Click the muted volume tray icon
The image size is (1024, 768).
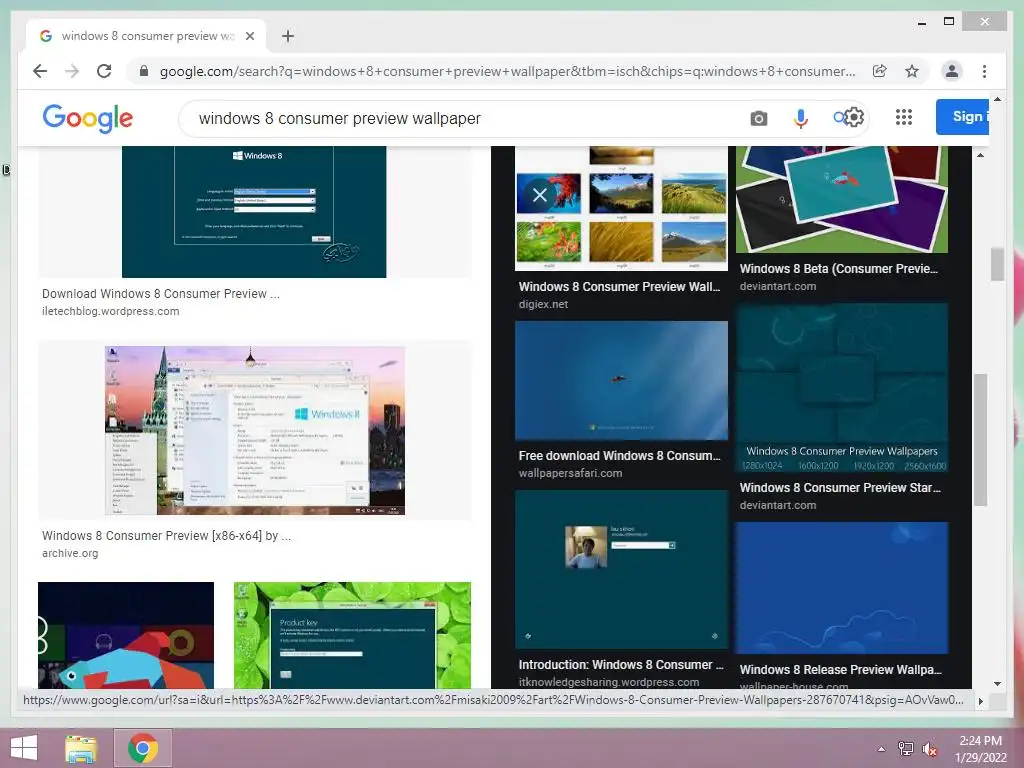pos(929,749)
